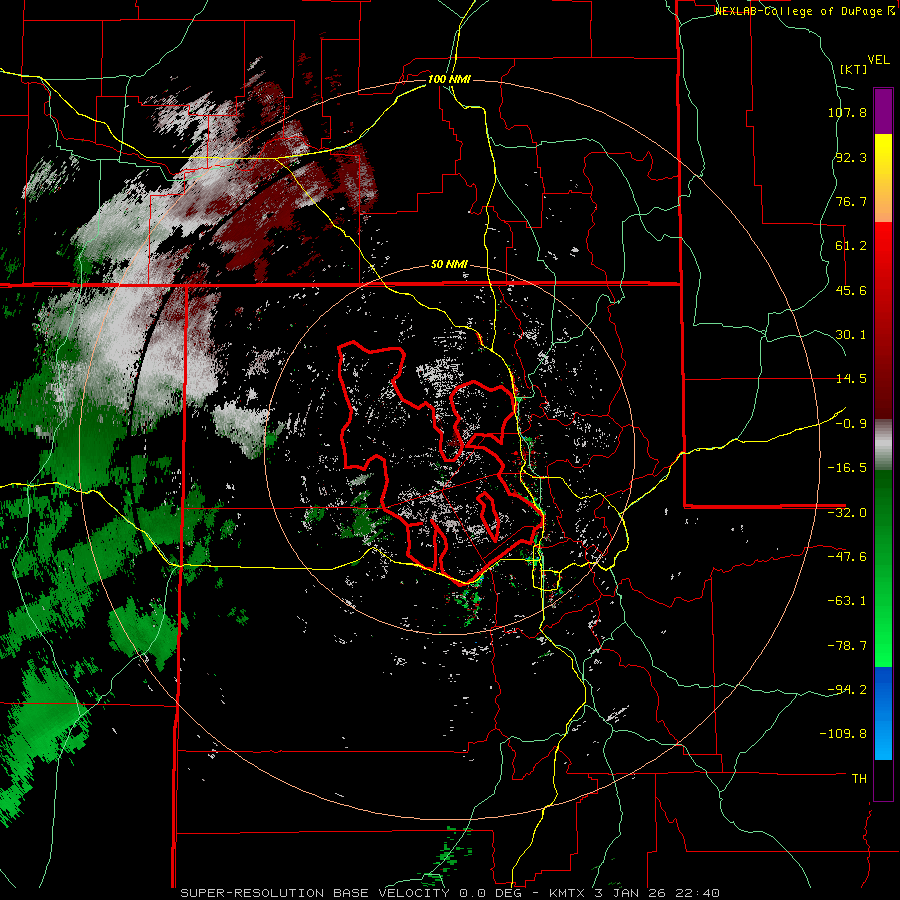The image size is (900, 900).
Task: Click the yellow-orange segment of color bar
Action: (x=883, y=178)
